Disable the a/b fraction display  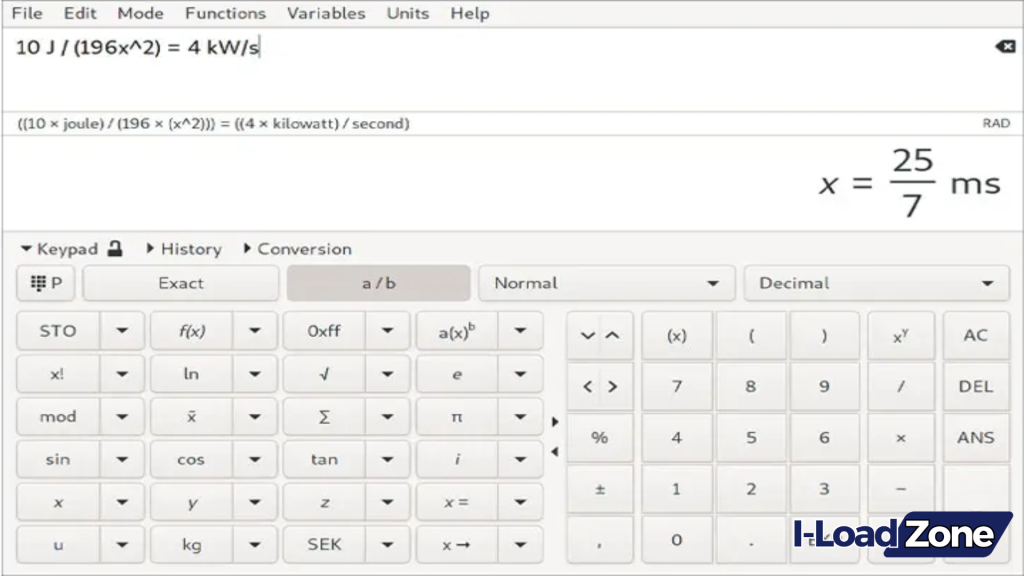378,282
